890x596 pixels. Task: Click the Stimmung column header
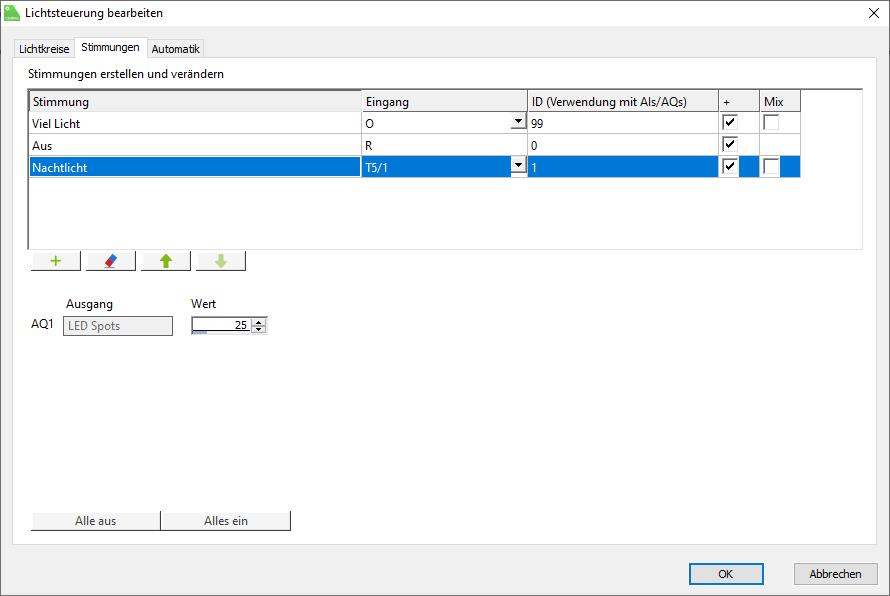pyautogui.click(x=195, y=102)
